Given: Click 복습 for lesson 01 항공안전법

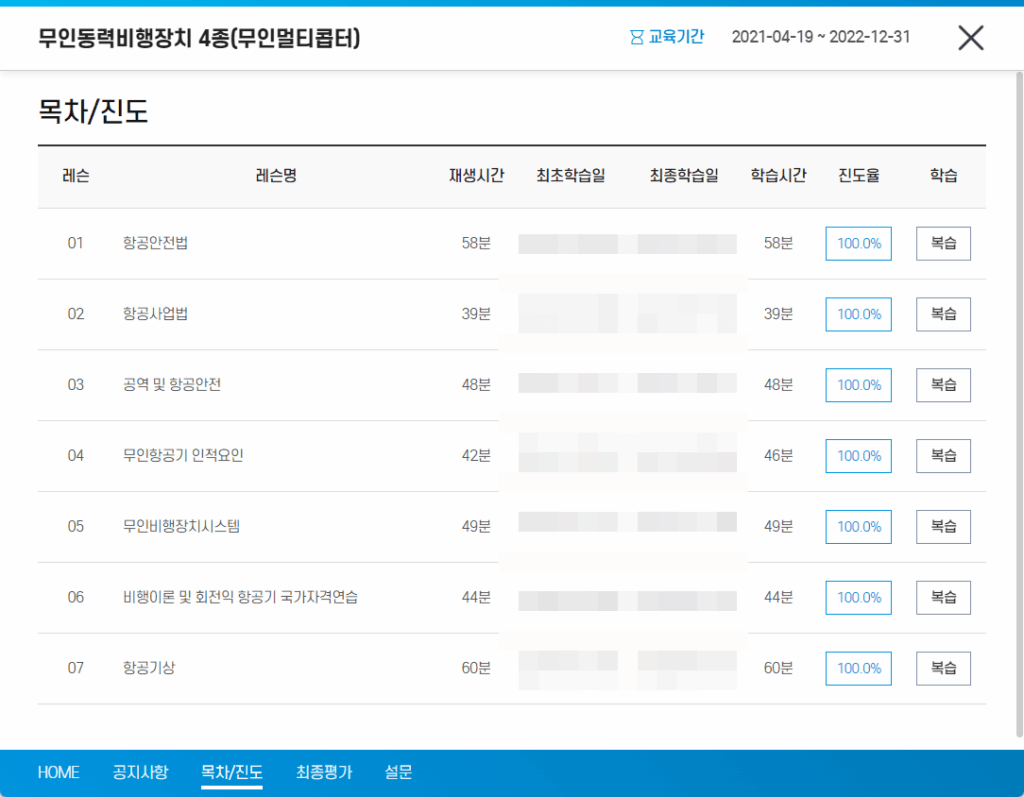Looking at the screenshot, I should tap(942, 243).
